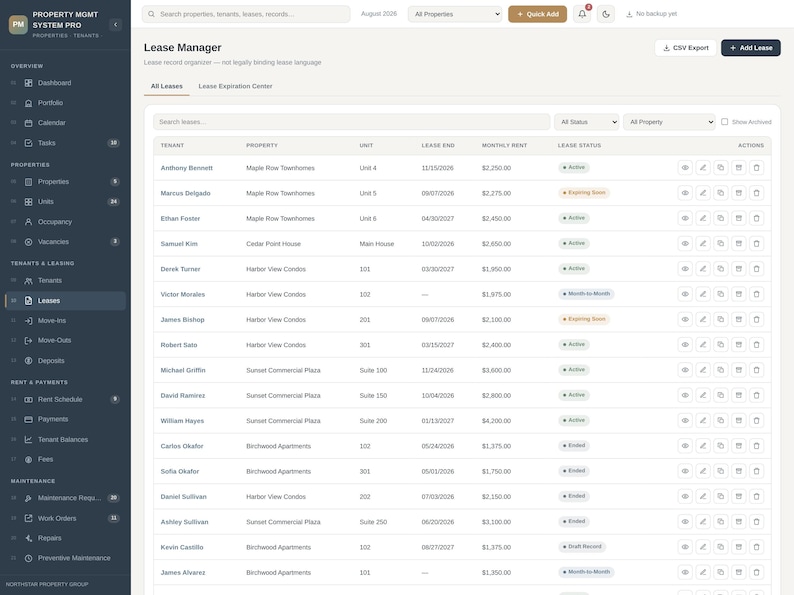The image size is (794, 595).
Task: Open tenant Victor Morales link
Action: 183,294
